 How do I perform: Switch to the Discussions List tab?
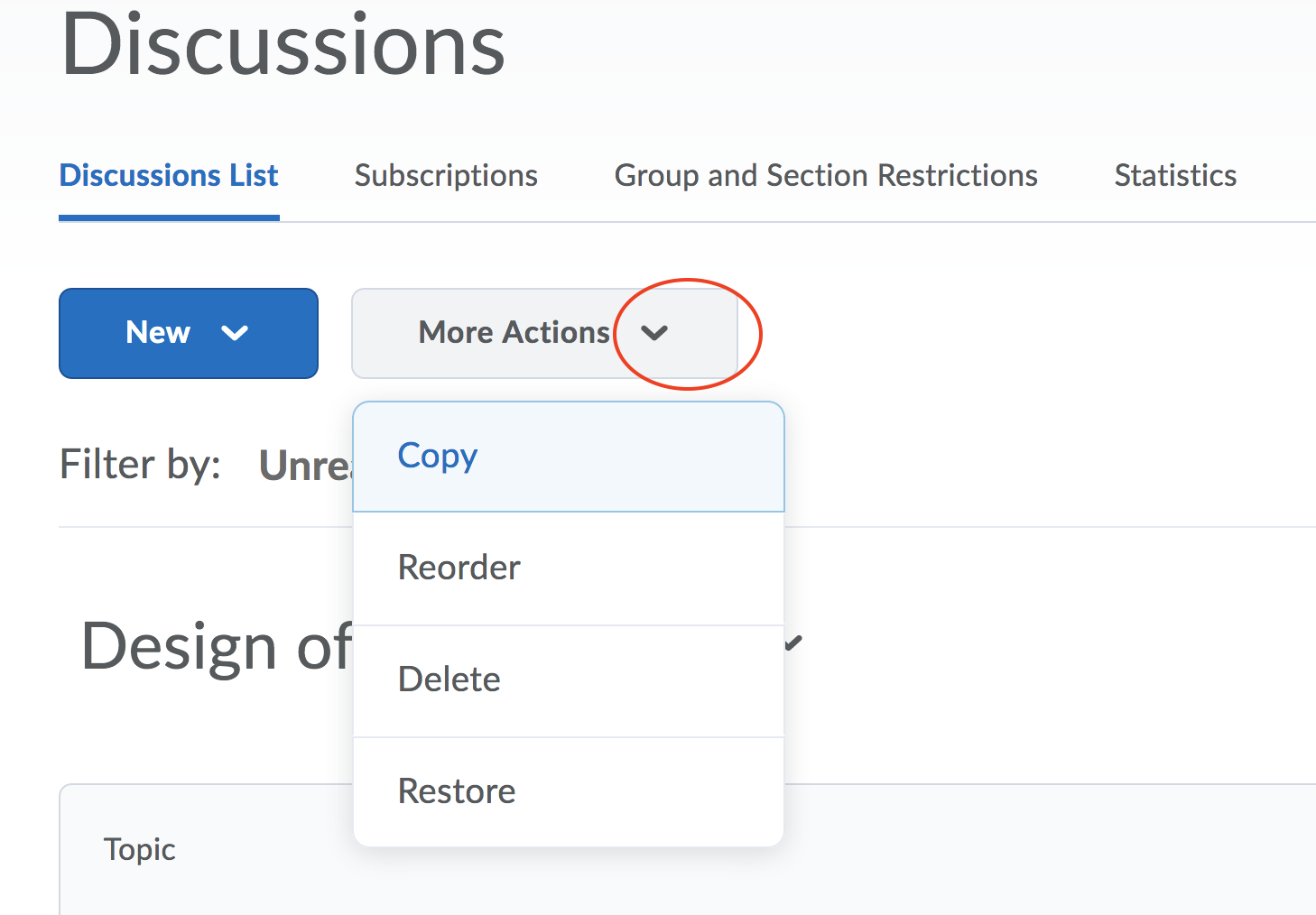pyautogui.click(x=169, y=175)
